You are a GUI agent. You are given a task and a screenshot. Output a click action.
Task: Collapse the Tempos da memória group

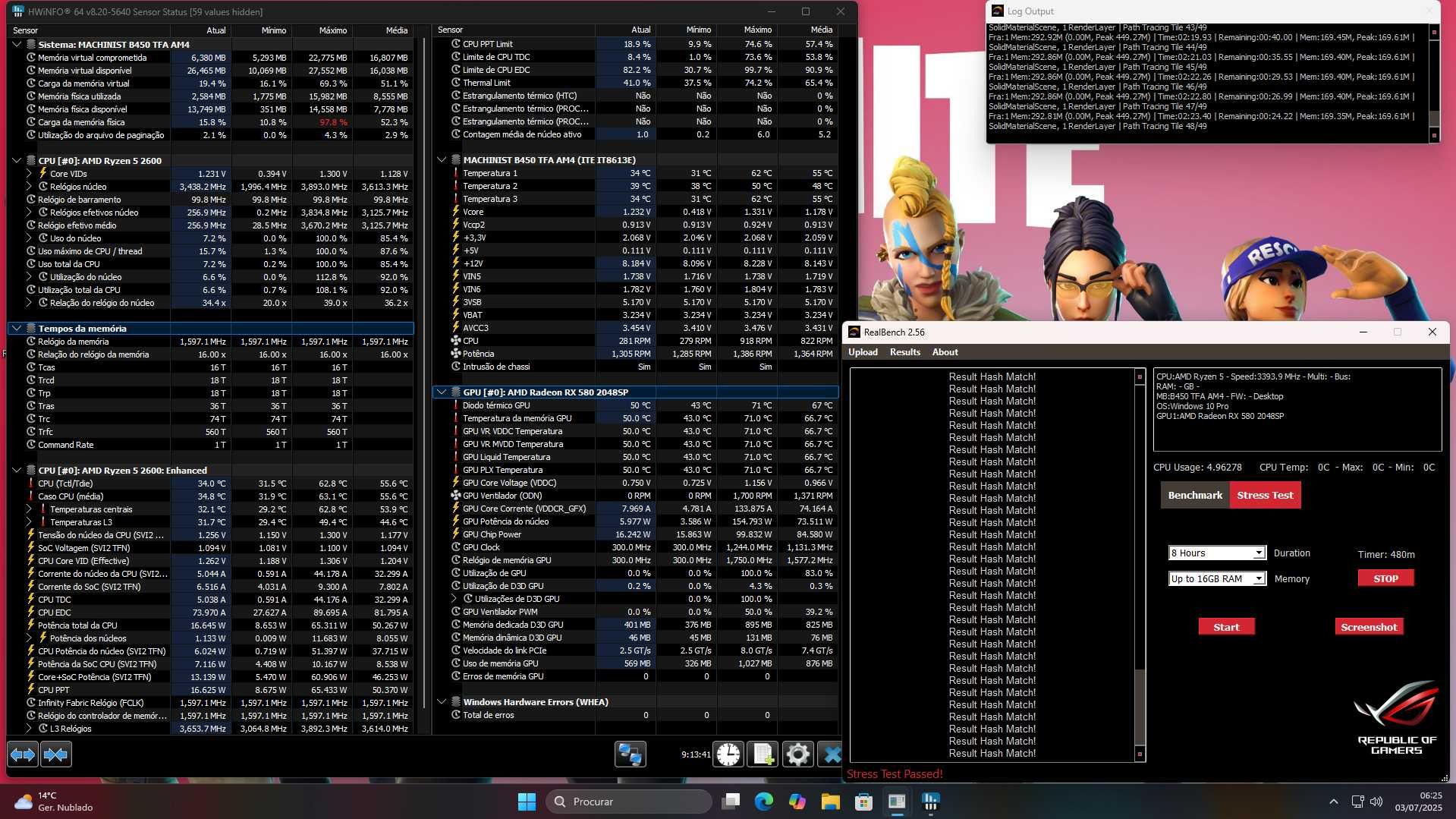(x=17, y=329)
